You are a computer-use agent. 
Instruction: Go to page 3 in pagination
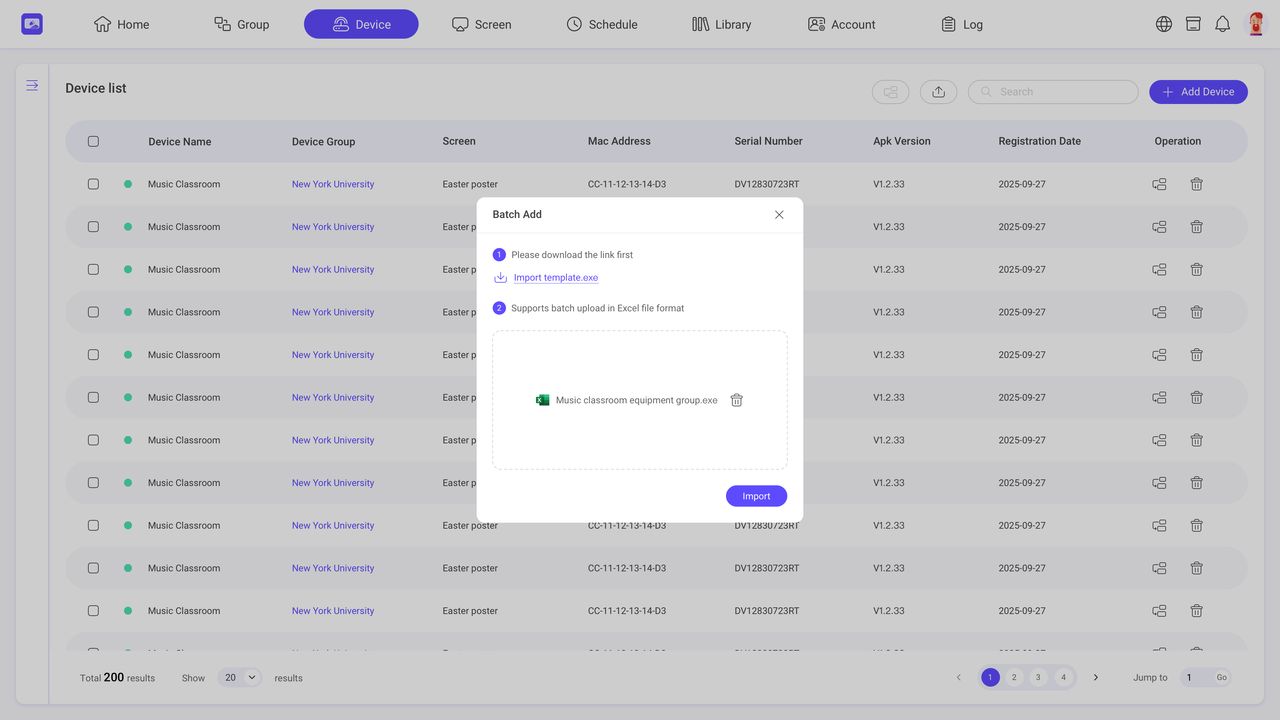click(1038, 677)
